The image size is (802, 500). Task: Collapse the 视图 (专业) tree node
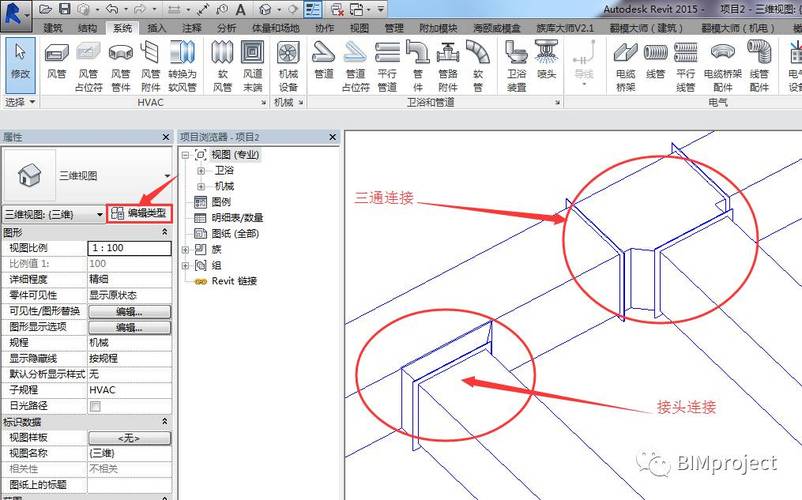click(185, 154)
